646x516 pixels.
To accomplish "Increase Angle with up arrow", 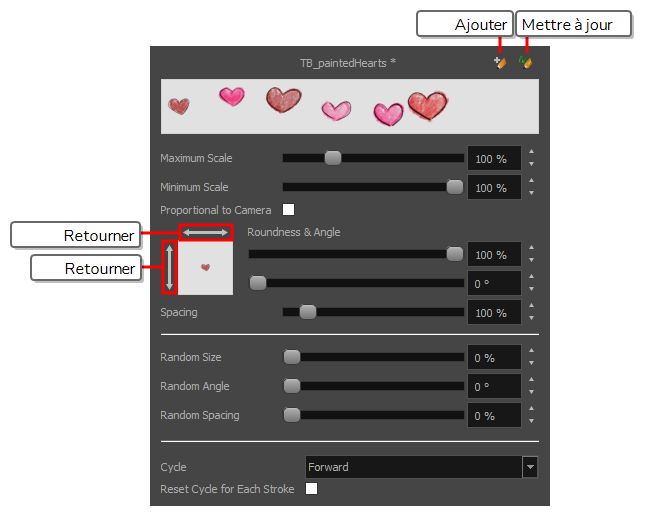I will [x=531, y=277].
